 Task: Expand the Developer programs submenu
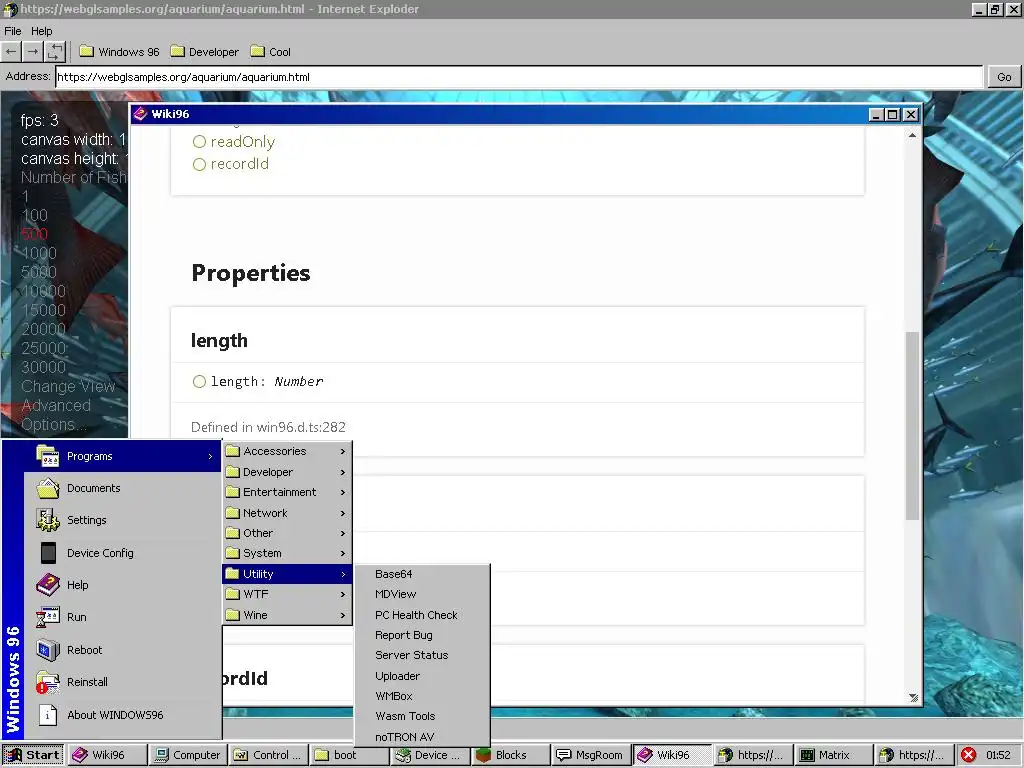287,472
